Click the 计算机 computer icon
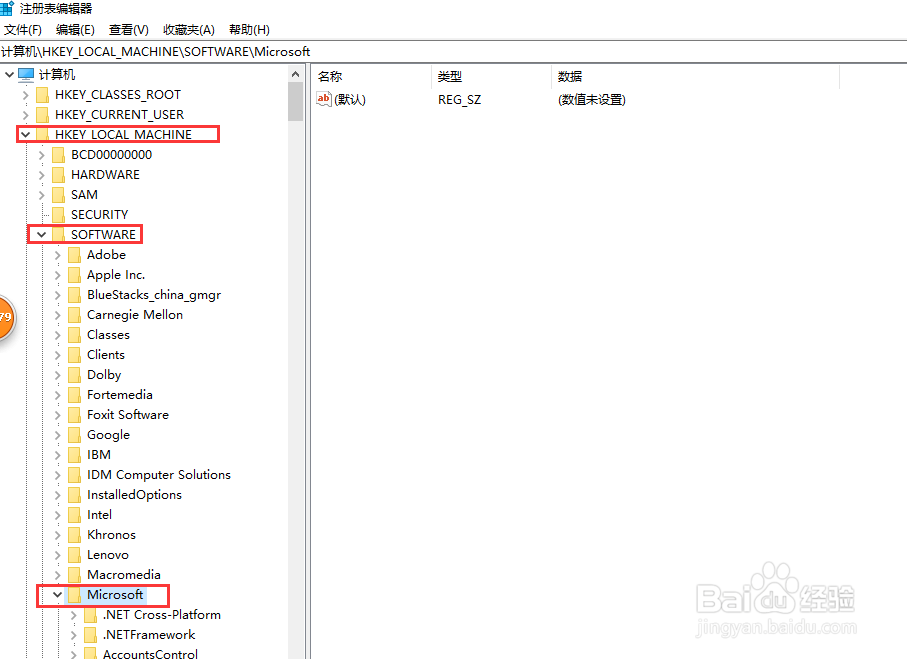 tap(26, 75)
